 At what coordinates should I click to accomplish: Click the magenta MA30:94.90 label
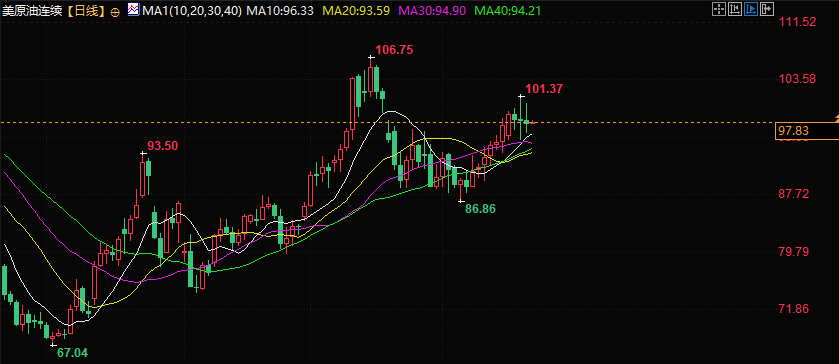click(432, 11)
